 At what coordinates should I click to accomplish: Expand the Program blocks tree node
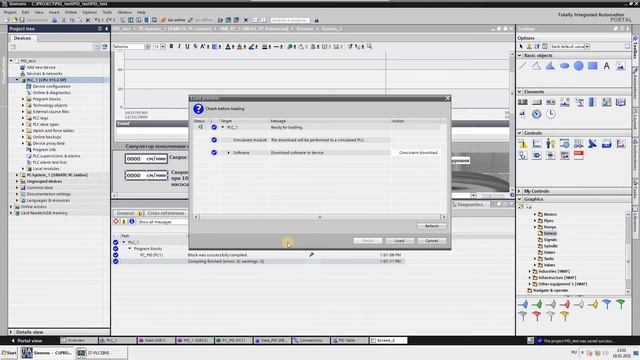[23, 99]
